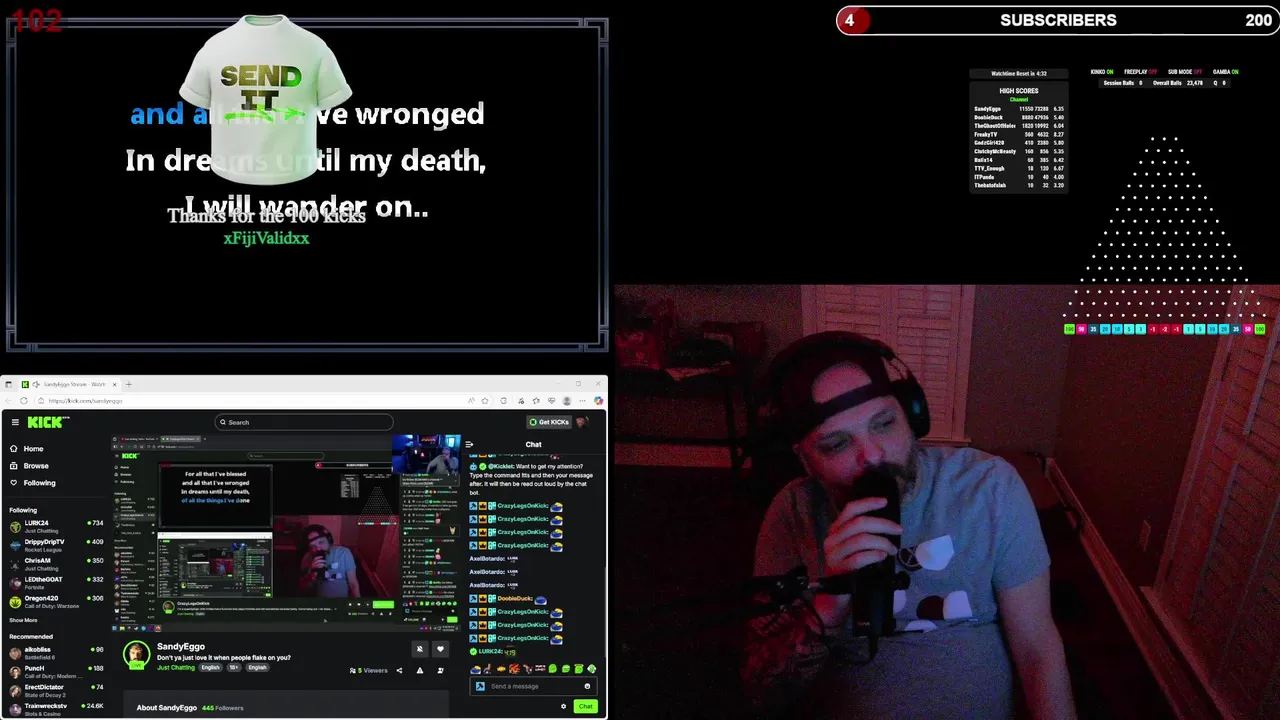Open emoji picker in chat input
1280x720 pixels.
pyautogui.click(x=587, y=686)
